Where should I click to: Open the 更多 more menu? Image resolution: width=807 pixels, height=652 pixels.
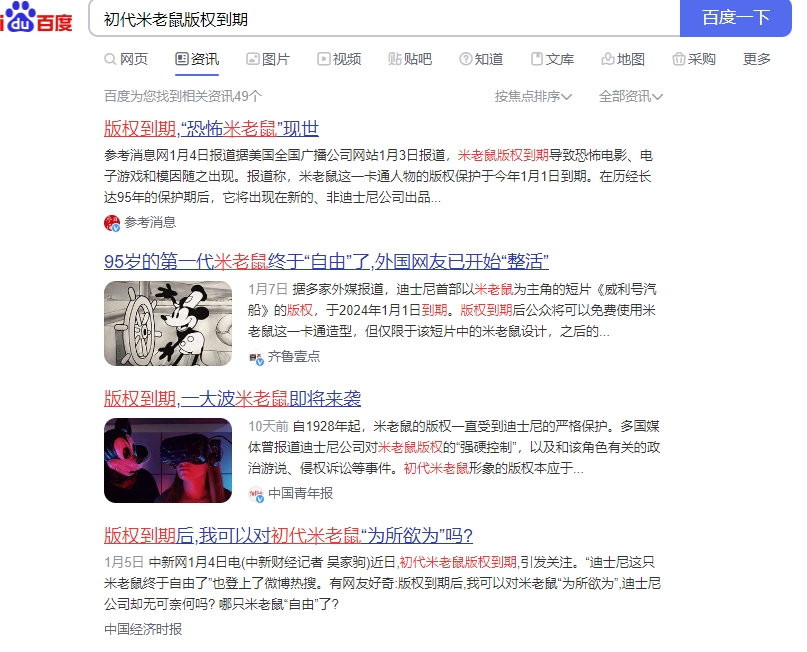pyautogui.click(x=757, y=59)
